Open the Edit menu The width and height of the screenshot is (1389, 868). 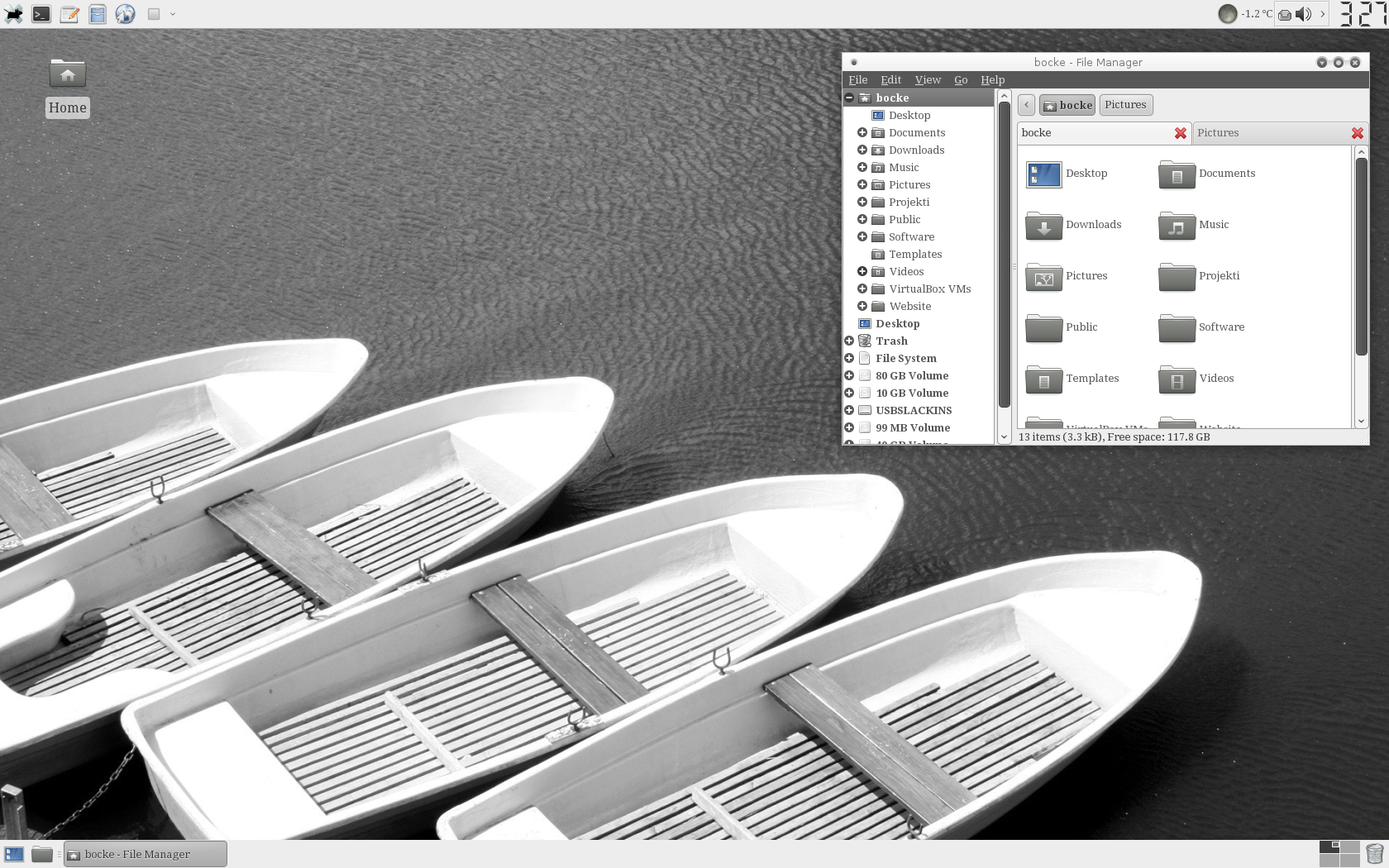coord(890,80)
